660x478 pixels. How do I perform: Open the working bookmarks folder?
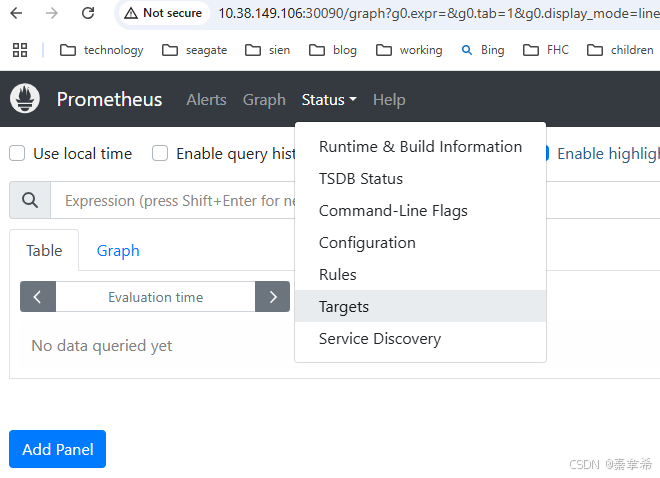409,50
